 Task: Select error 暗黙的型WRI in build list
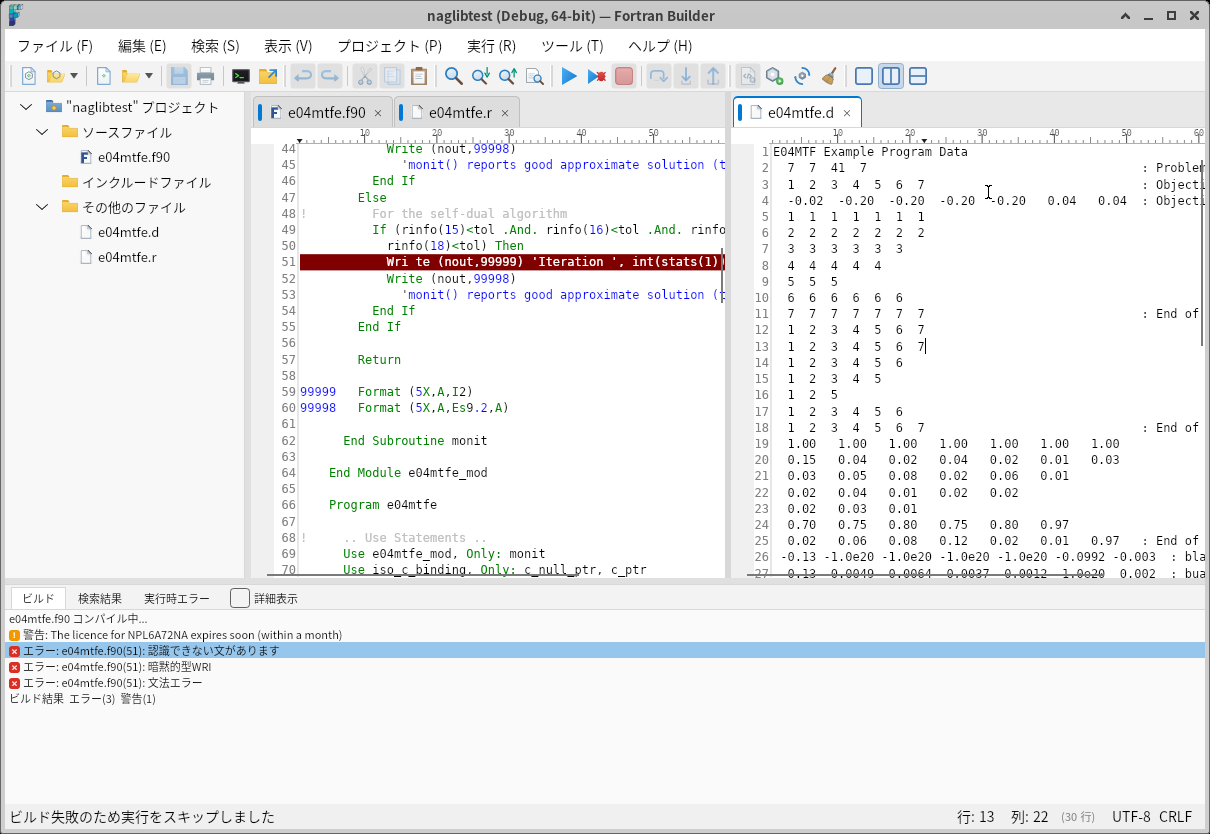[604, 667]
